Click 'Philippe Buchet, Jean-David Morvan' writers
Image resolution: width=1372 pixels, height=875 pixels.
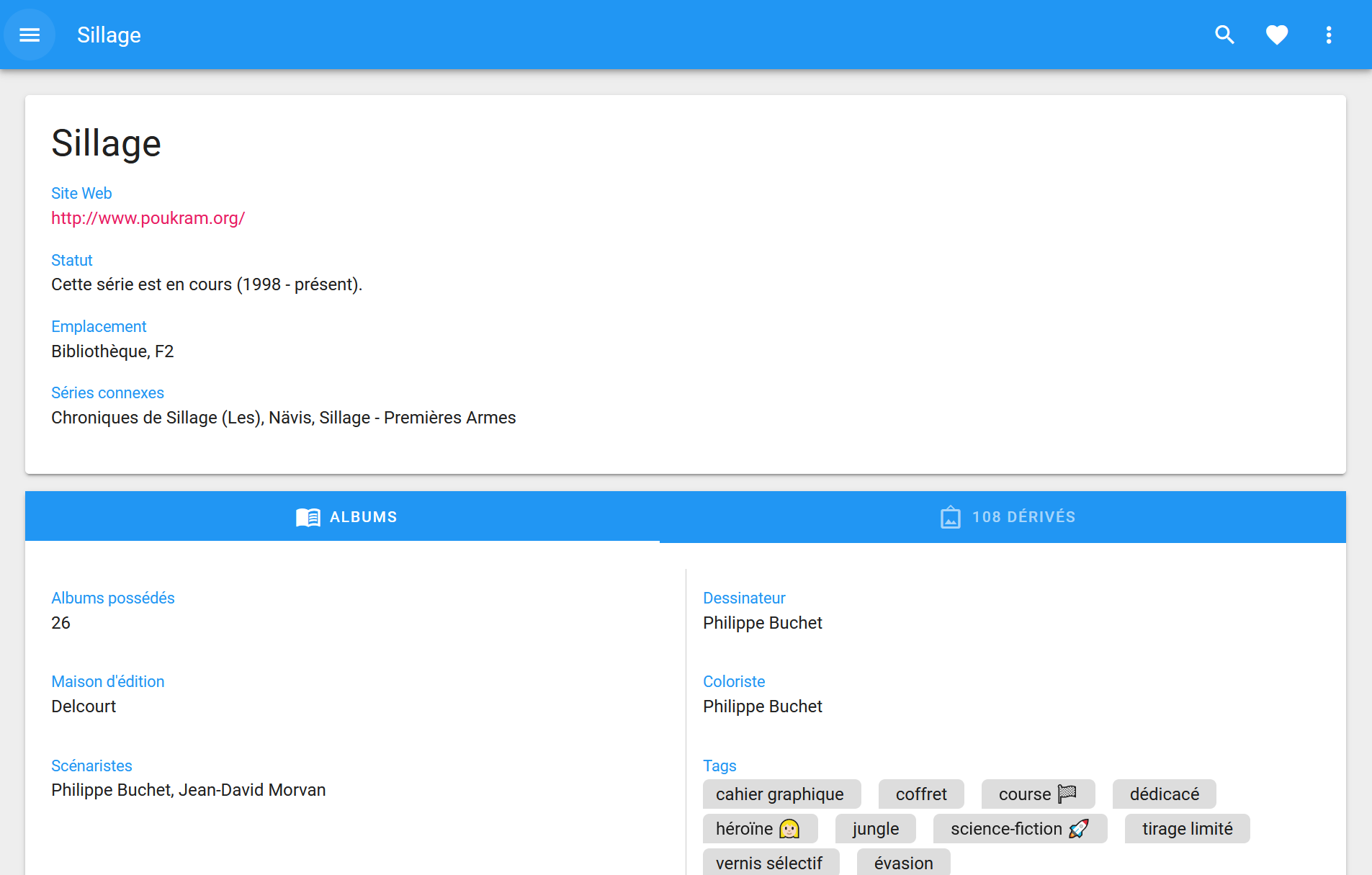pyautogui.click(x=189, y=790)
